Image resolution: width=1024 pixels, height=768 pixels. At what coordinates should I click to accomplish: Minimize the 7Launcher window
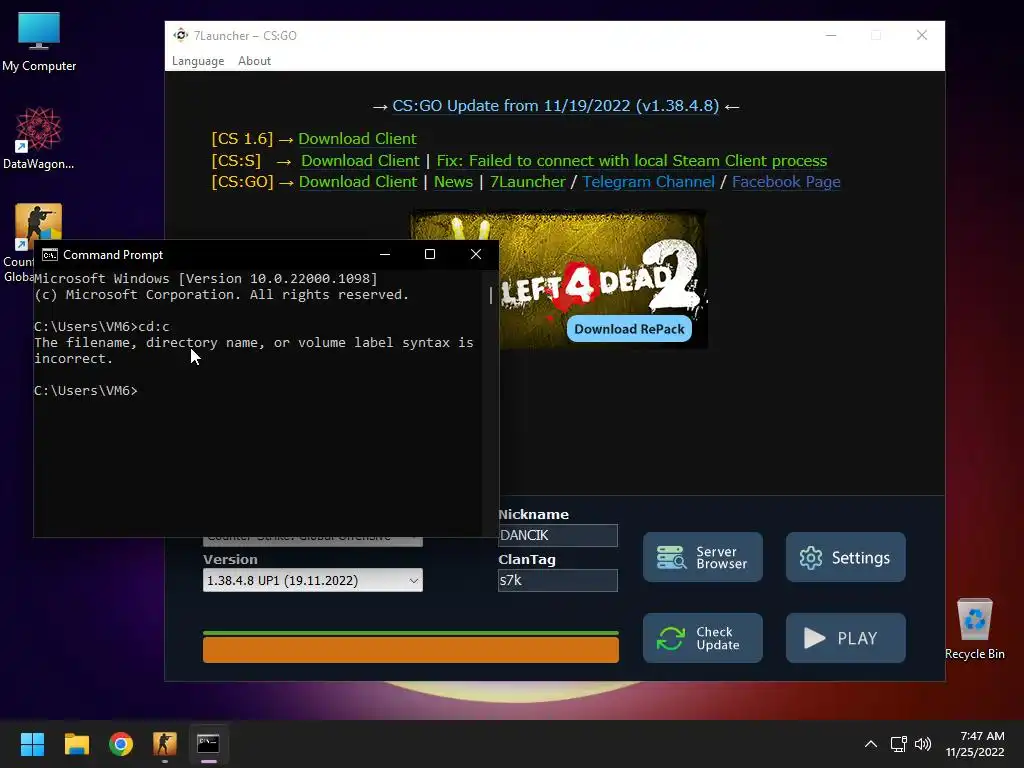pyautogui.click(x=831, y=35)
